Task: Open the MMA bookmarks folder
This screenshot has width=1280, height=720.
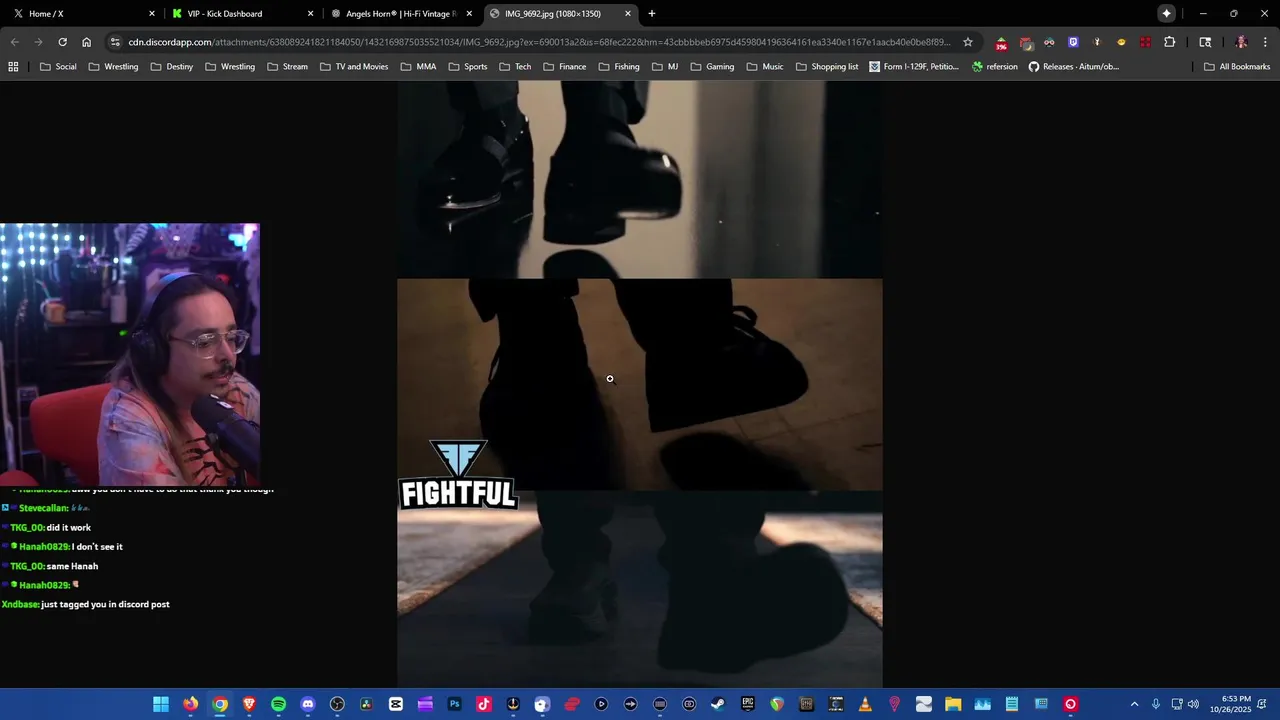Action: point(418,67)
